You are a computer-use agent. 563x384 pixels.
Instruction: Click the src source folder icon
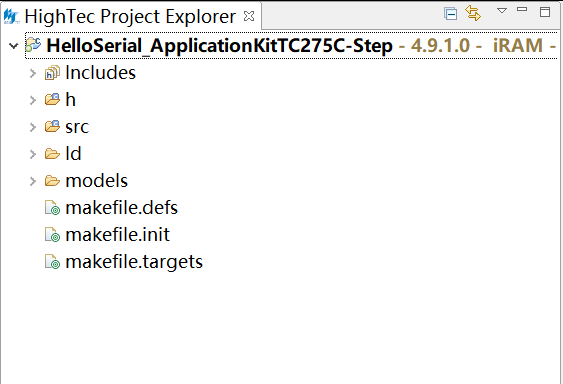52,126
